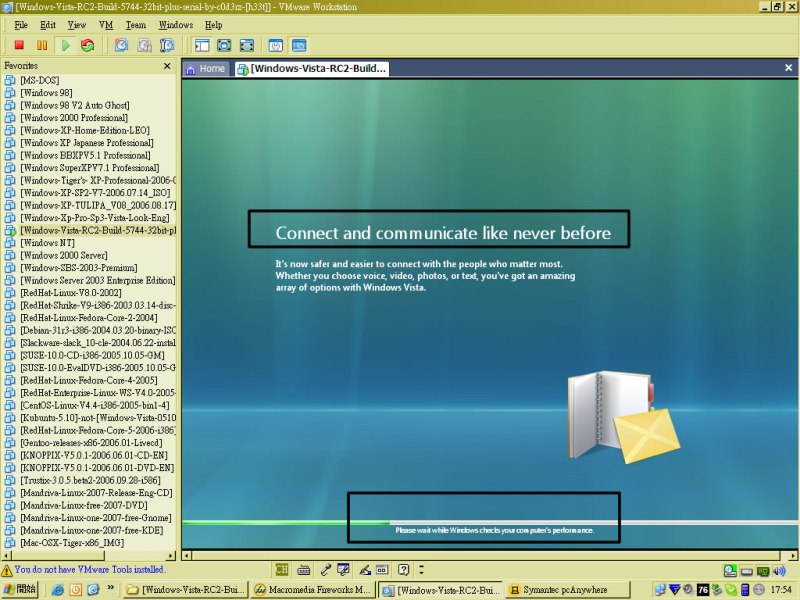Select [Mac-OSX-Tiger-x86_IMG] favorite

(72, 543)
